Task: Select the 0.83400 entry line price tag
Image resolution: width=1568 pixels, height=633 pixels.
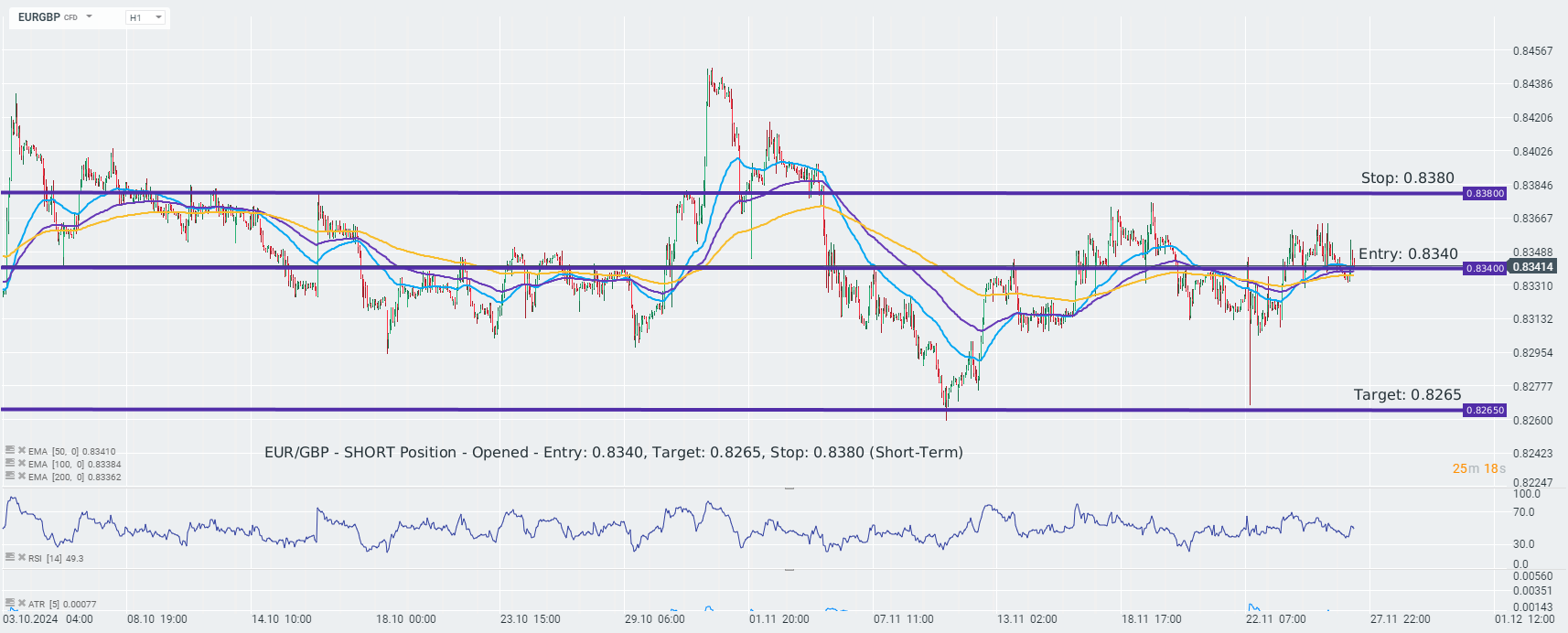Action: pos(1485,268)
